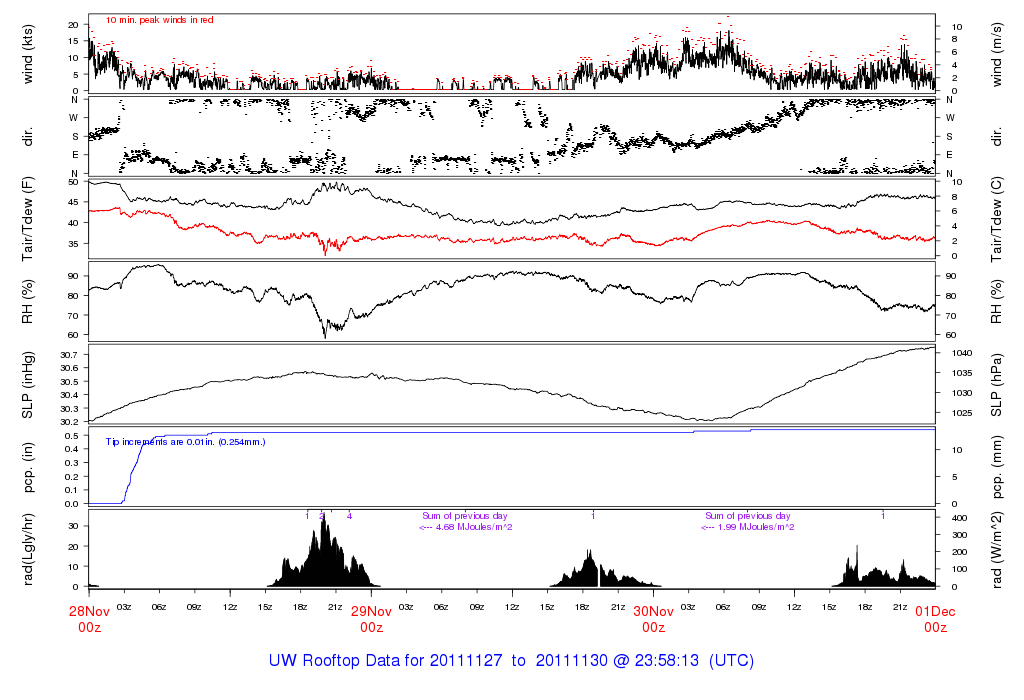This screenshot has height=700, width=1024.
Task: Click the '300' W/m^2 tick value
Action: click(959, 535)
